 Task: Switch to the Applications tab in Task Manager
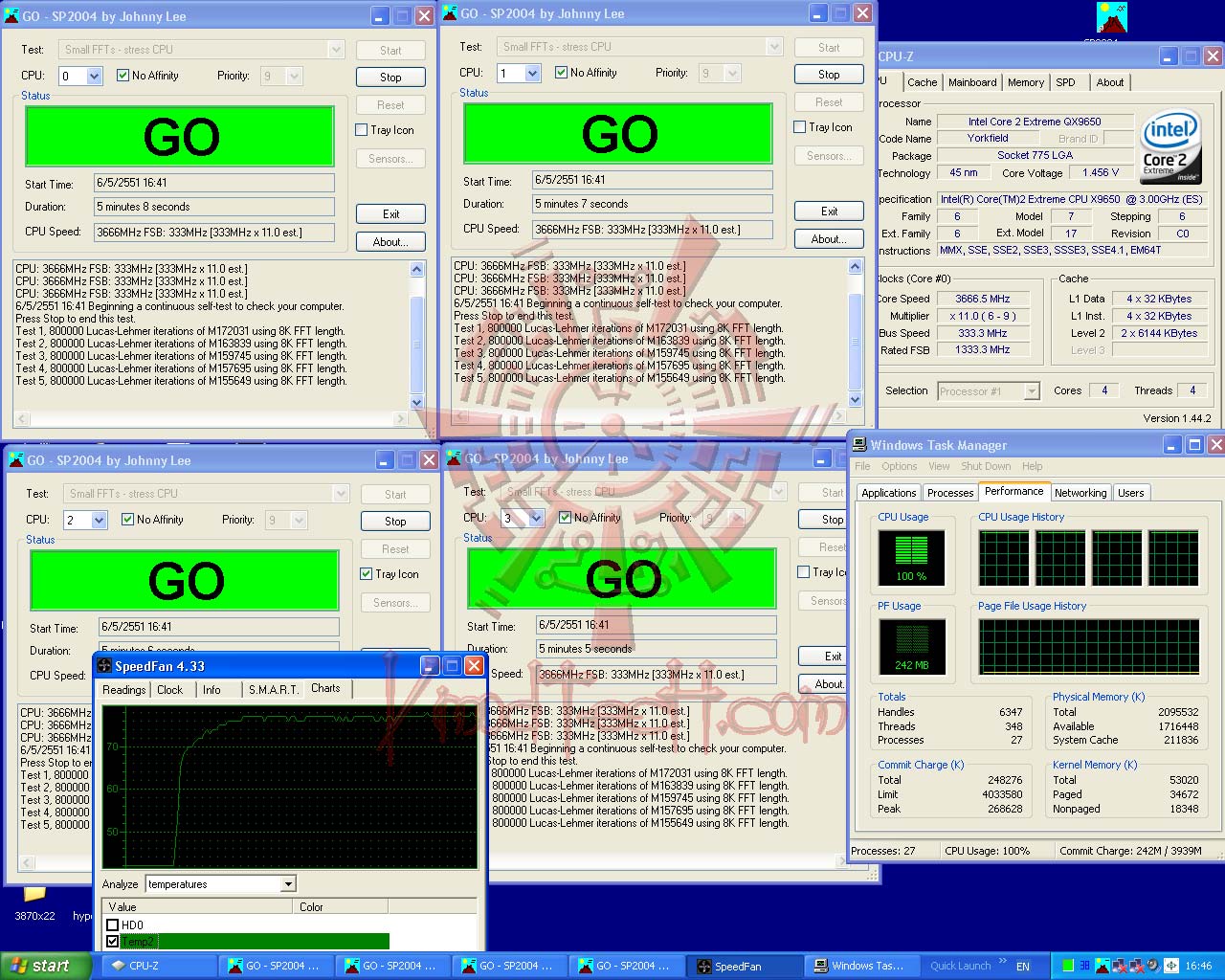click(888, 493)
